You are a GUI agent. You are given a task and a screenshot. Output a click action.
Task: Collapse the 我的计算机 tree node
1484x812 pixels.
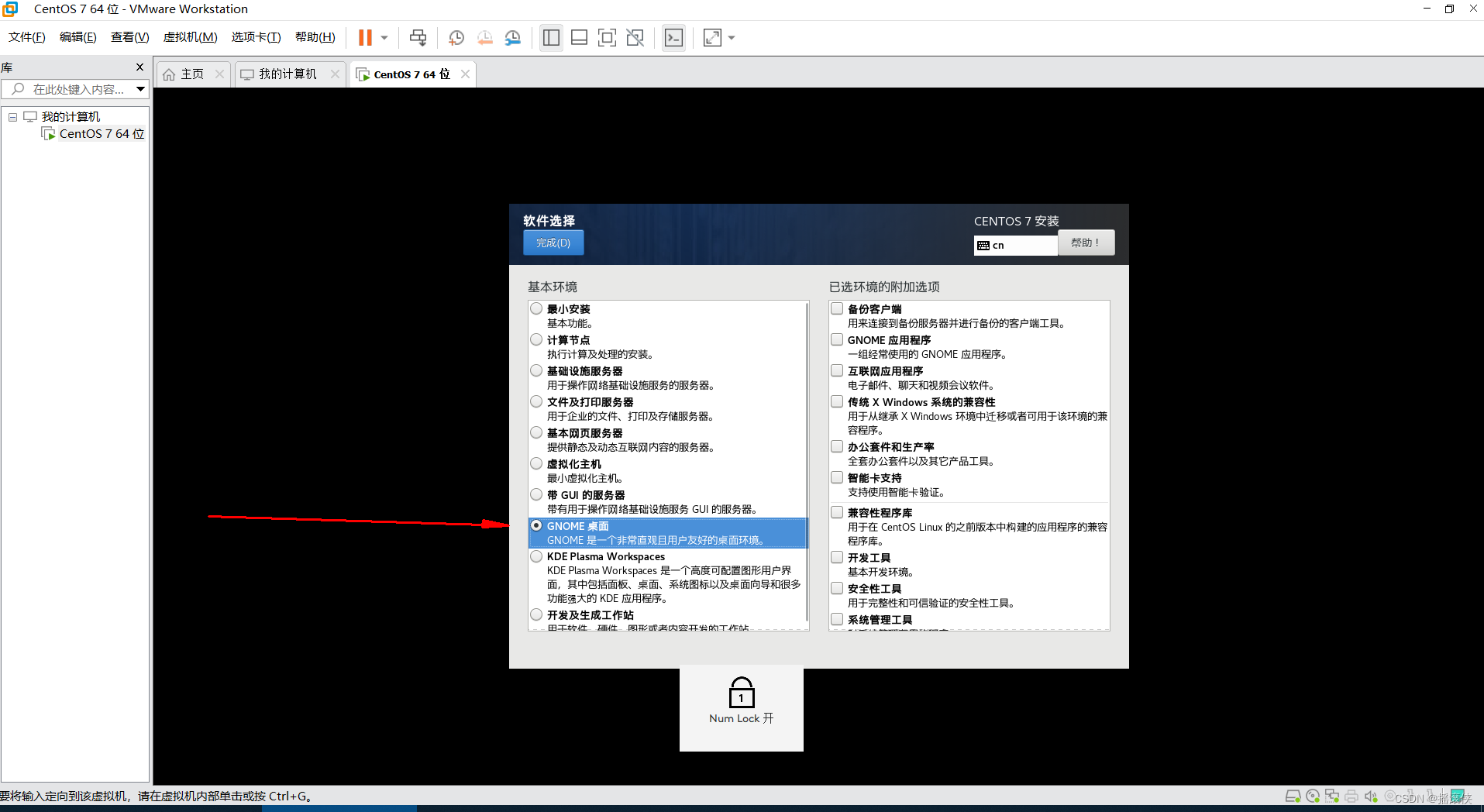[13, 117]
